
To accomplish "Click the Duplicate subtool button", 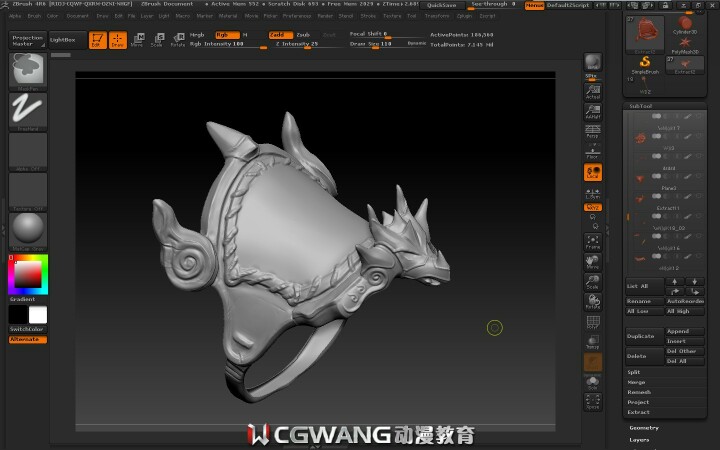I will click(x=644, y=336).
